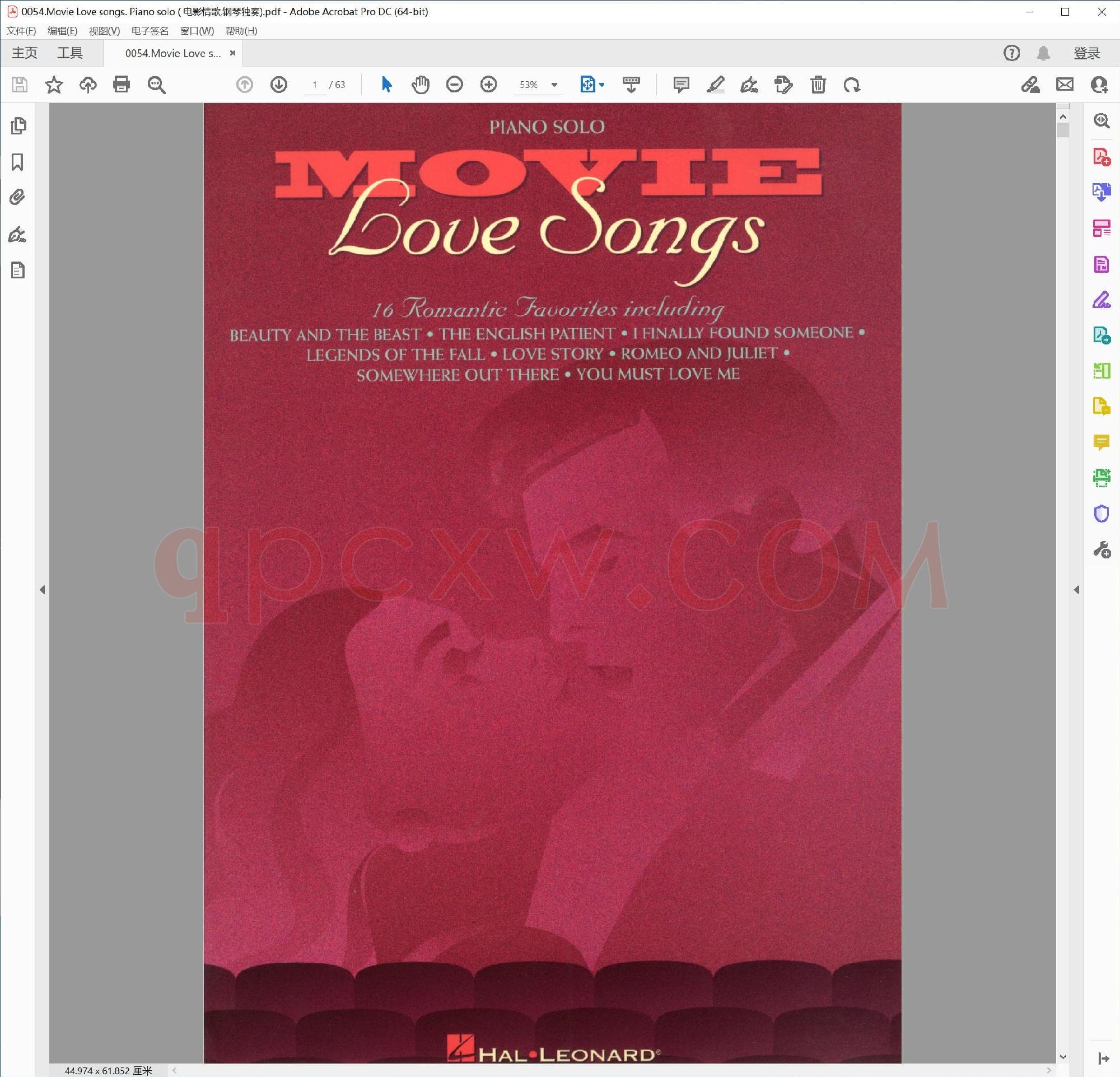Collapse the right tools pane arrow
This screenshot has height=1077, width=1120.
[1076, 590]
